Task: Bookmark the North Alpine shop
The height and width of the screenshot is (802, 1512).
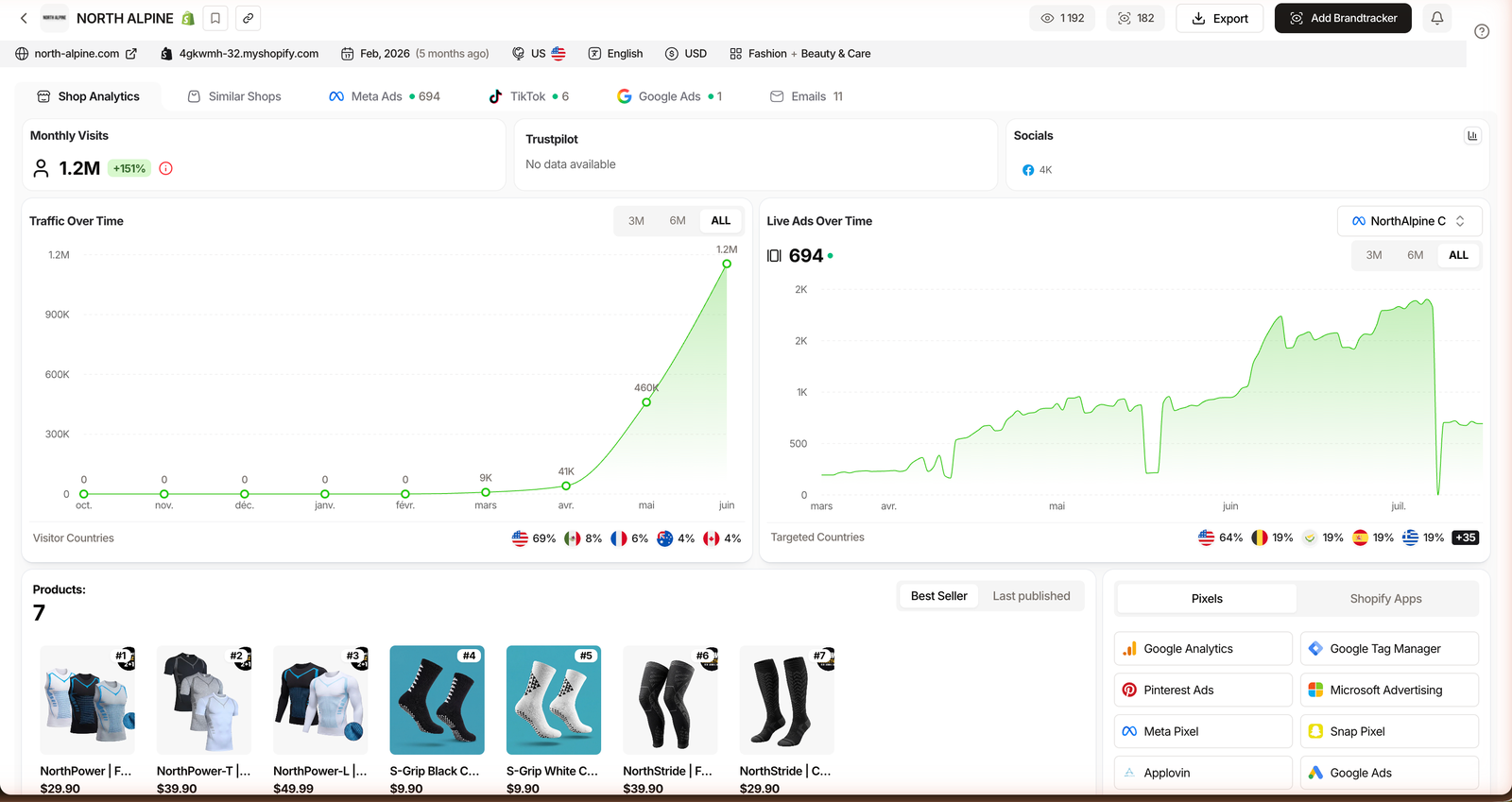Action: pyautogui.click(x=215, y=18)
